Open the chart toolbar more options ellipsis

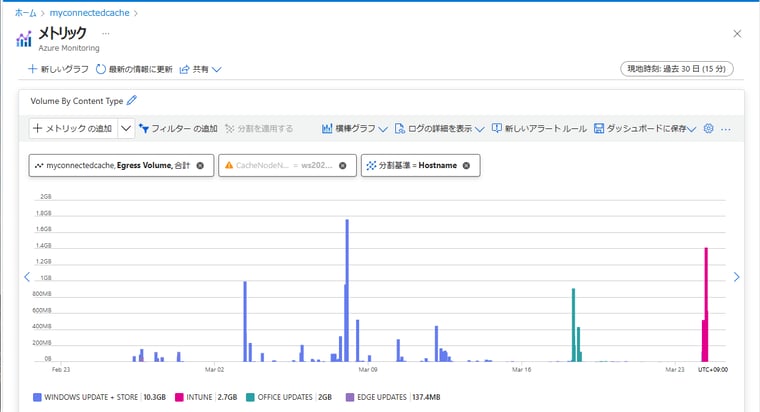click(726, 129)
